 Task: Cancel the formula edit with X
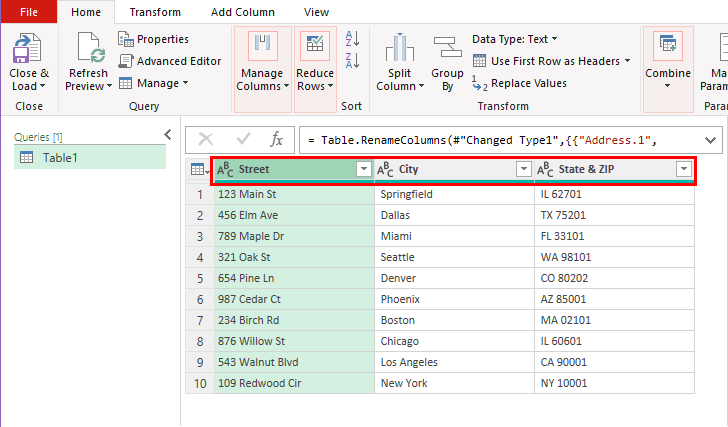[206, 140]
